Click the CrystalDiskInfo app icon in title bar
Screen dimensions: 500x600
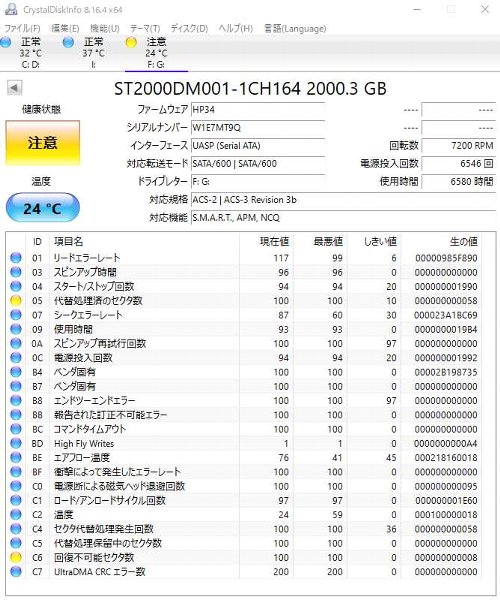tap(11, 9)
